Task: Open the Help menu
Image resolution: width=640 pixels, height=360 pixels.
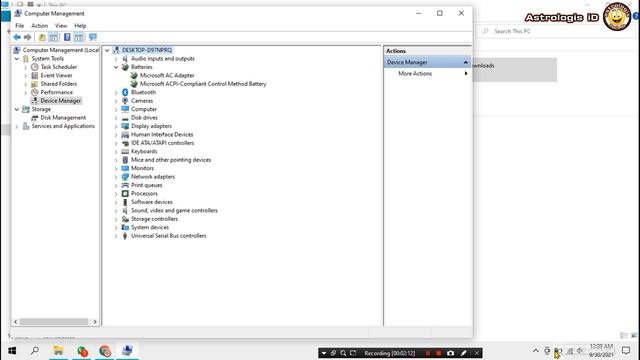Action: (x=80, y=26)
